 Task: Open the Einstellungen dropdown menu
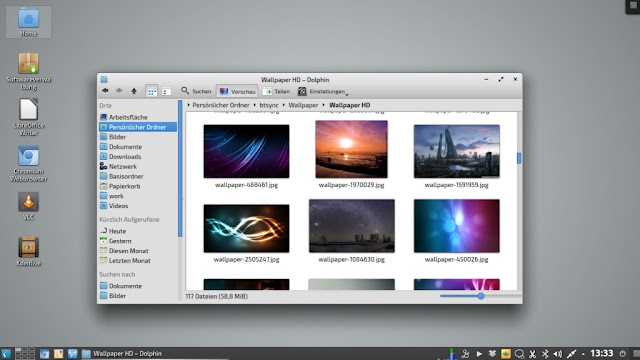[323, 91]
